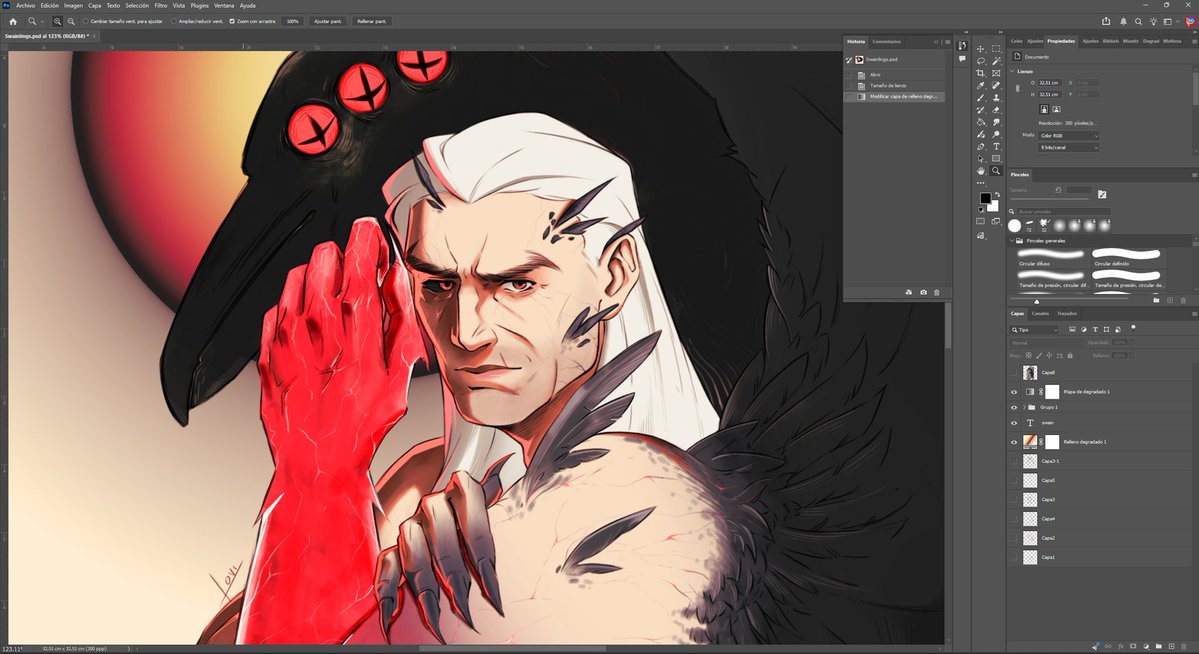The width and height of the screenshot is (1199, 654).
Task: Uncheck 'Zoom con arrastre' checkbox
Action: [232, 21]
